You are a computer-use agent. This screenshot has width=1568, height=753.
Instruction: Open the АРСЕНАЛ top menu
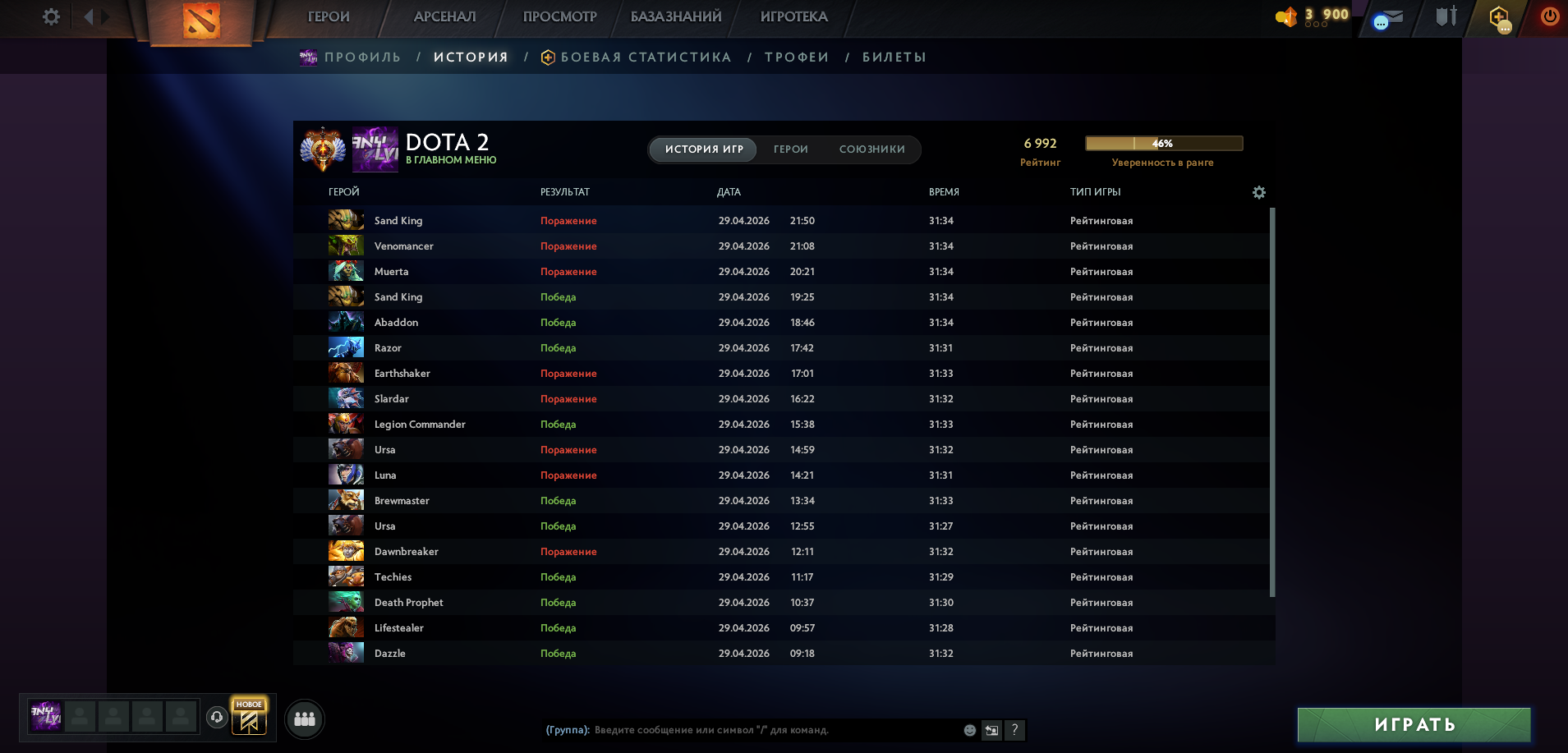click(444, 16)
